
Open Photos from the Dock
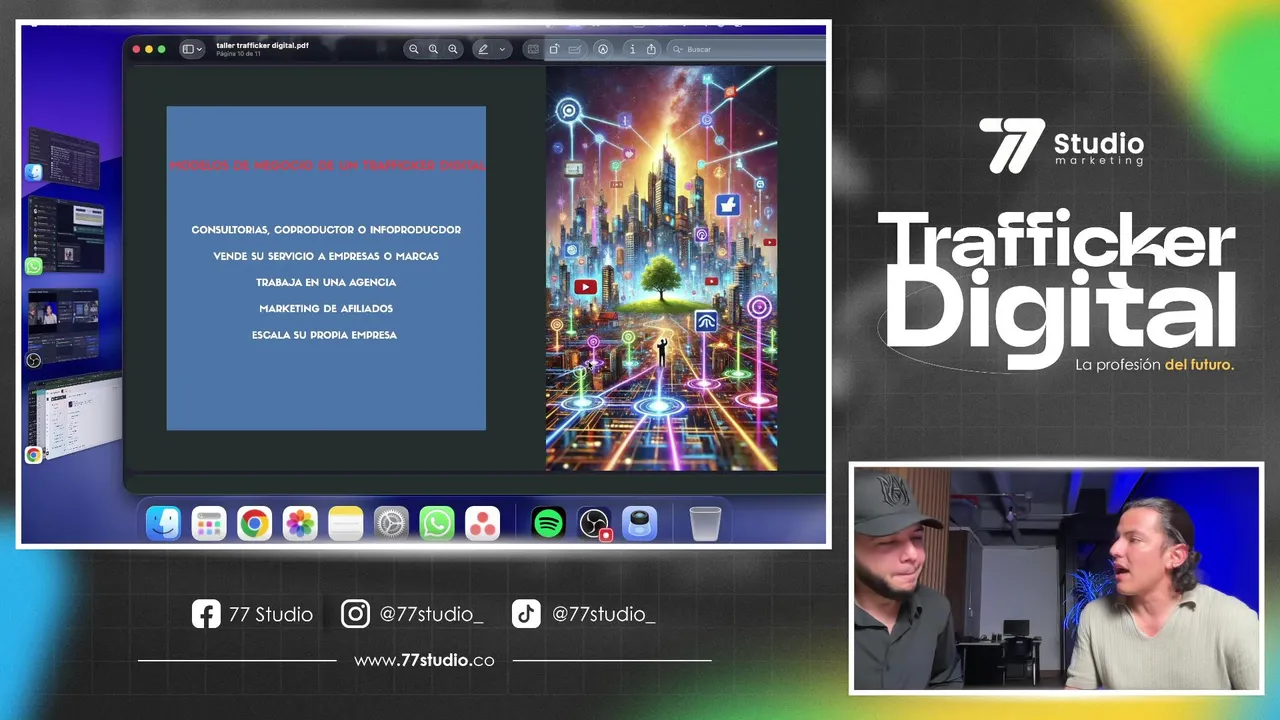pyautogui.click(x=300, y=523)
